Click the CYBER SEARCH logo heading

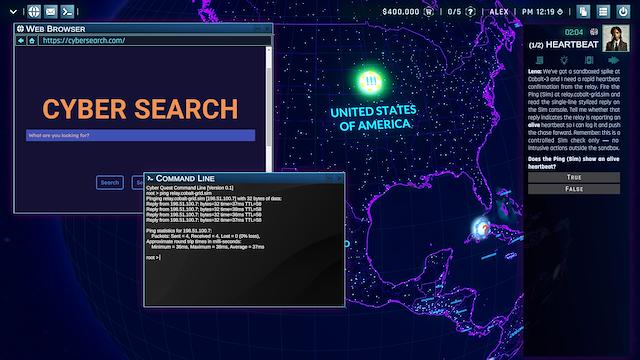[140, 109]
